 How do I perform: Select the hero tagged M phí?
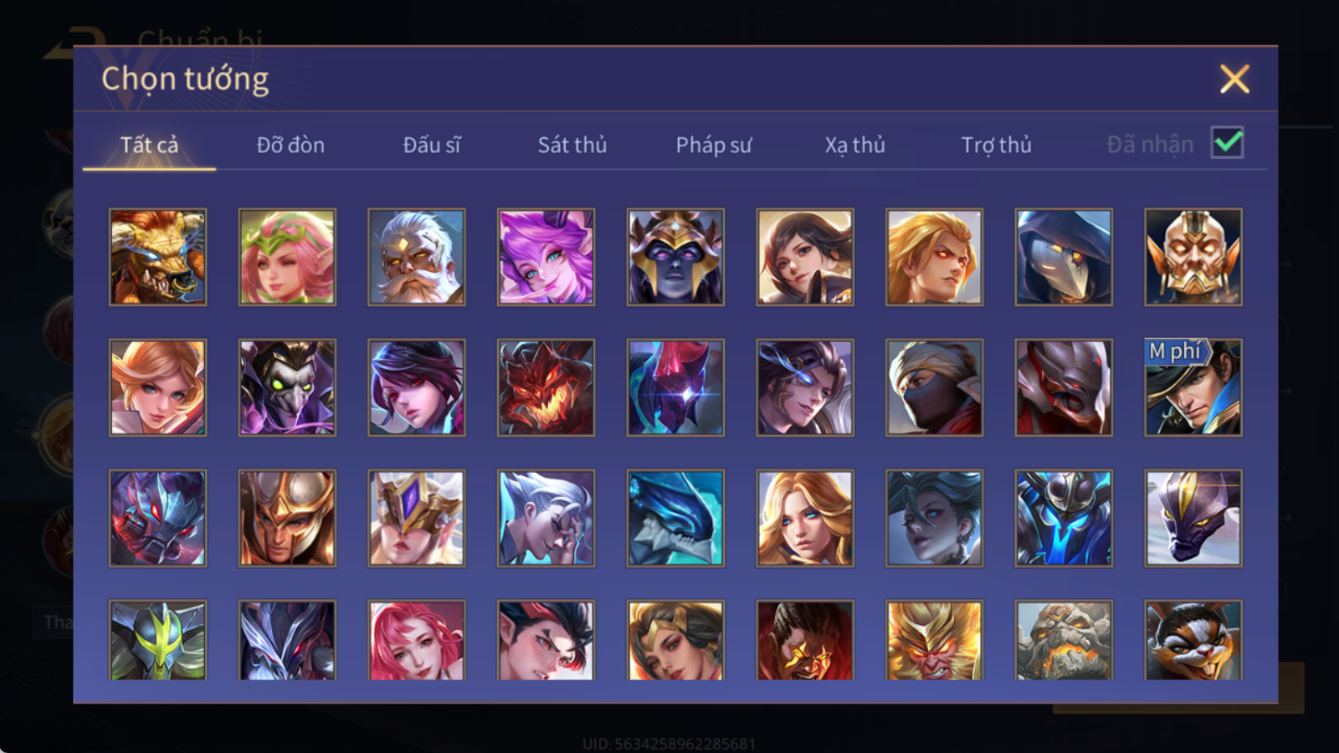click(1194, 388)
